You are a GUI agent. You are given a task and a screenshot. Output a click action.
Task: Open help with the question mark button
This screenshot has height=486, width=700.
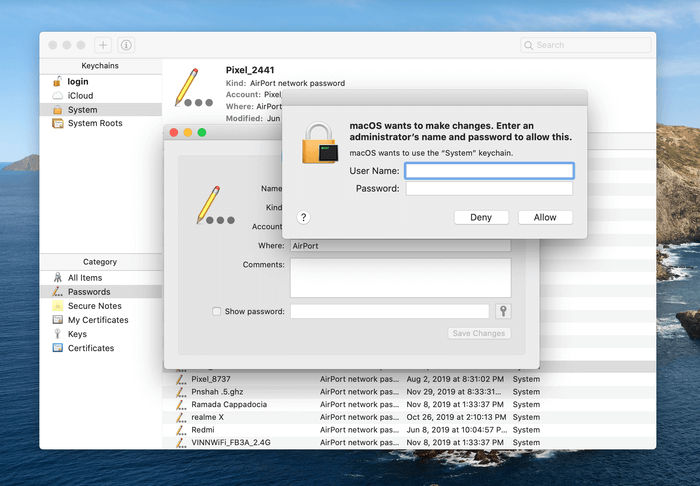[304, 217]
